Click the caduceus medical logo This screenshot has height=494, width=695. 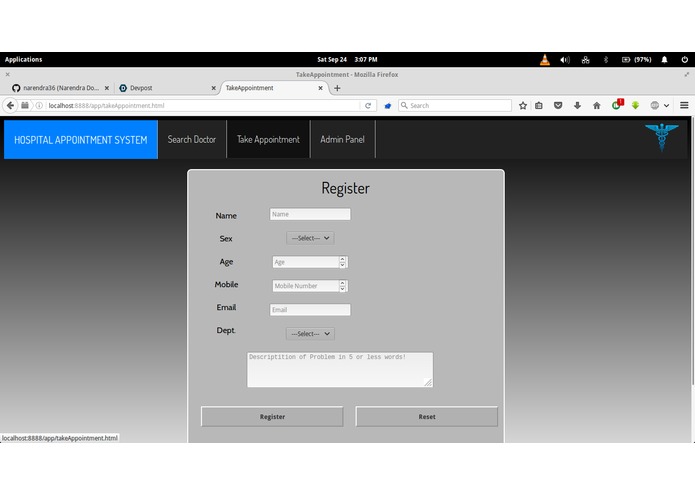tap(661, 137)
